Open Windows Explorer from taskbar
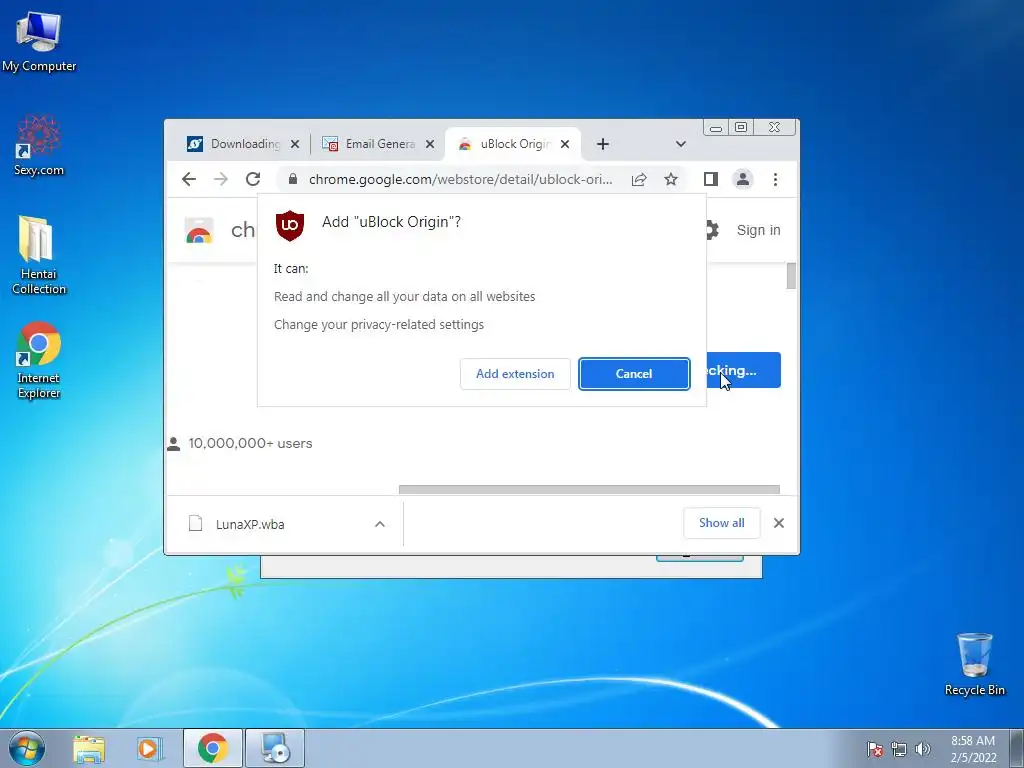The image size is (1024, 768). coord(89,748)
